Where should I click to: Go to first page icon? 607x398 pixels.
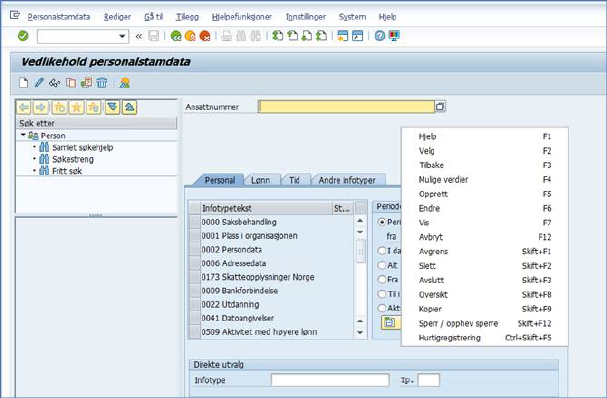pos(277,36)
